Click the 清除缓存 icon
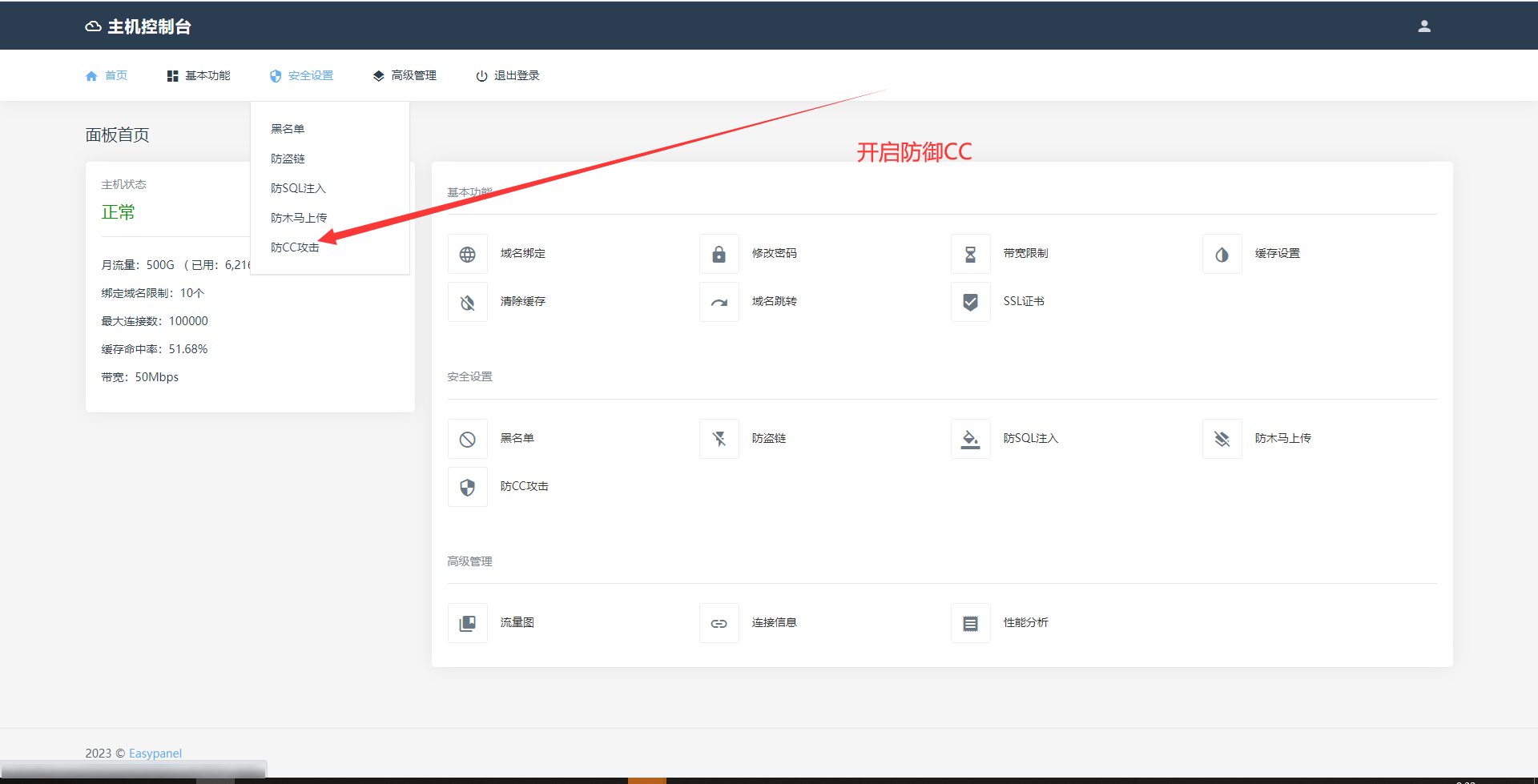1538x784 pixels. point(468,303)
